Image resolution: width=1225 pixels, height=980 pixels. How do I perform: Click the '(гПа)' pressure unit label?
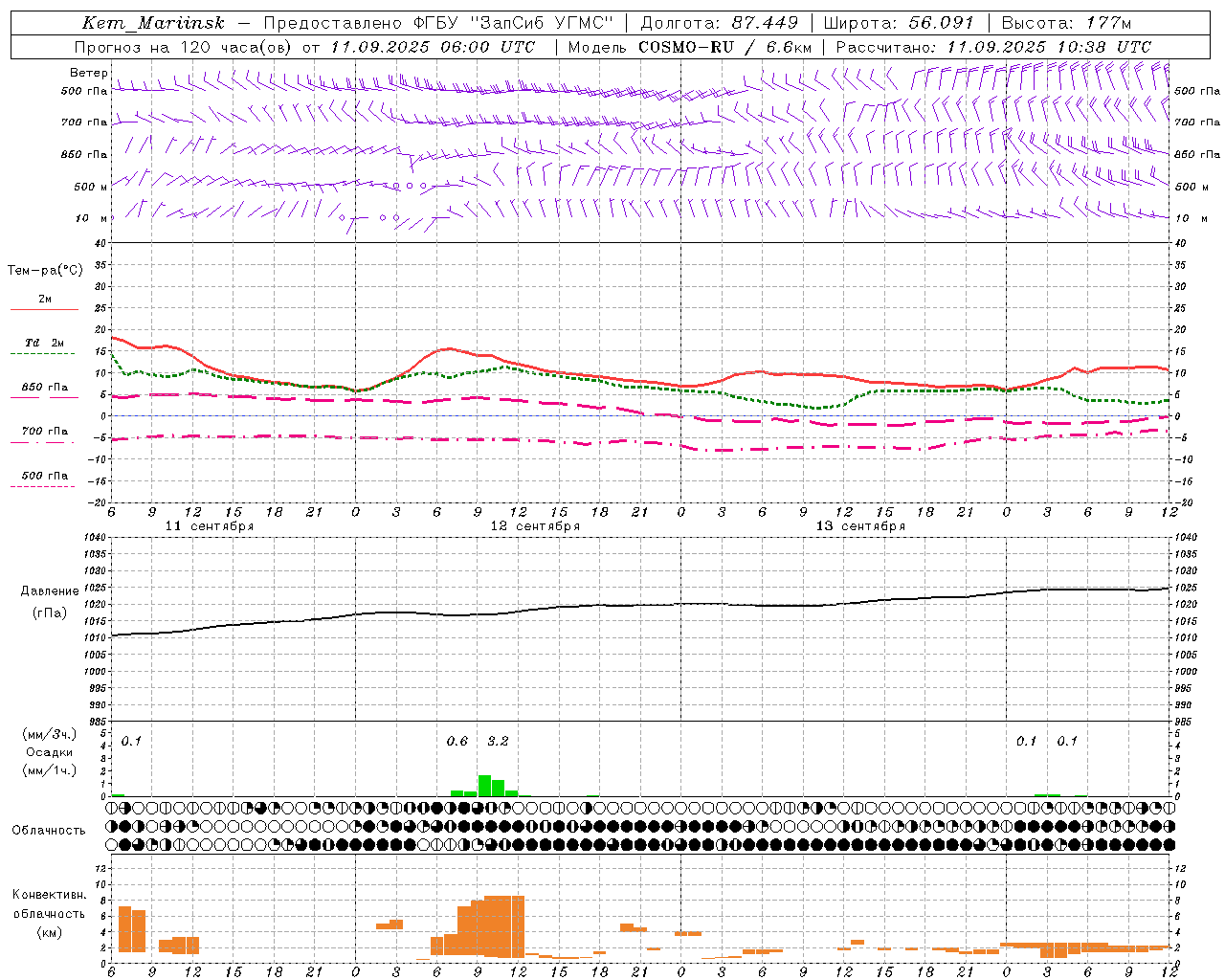pos(50,613)
